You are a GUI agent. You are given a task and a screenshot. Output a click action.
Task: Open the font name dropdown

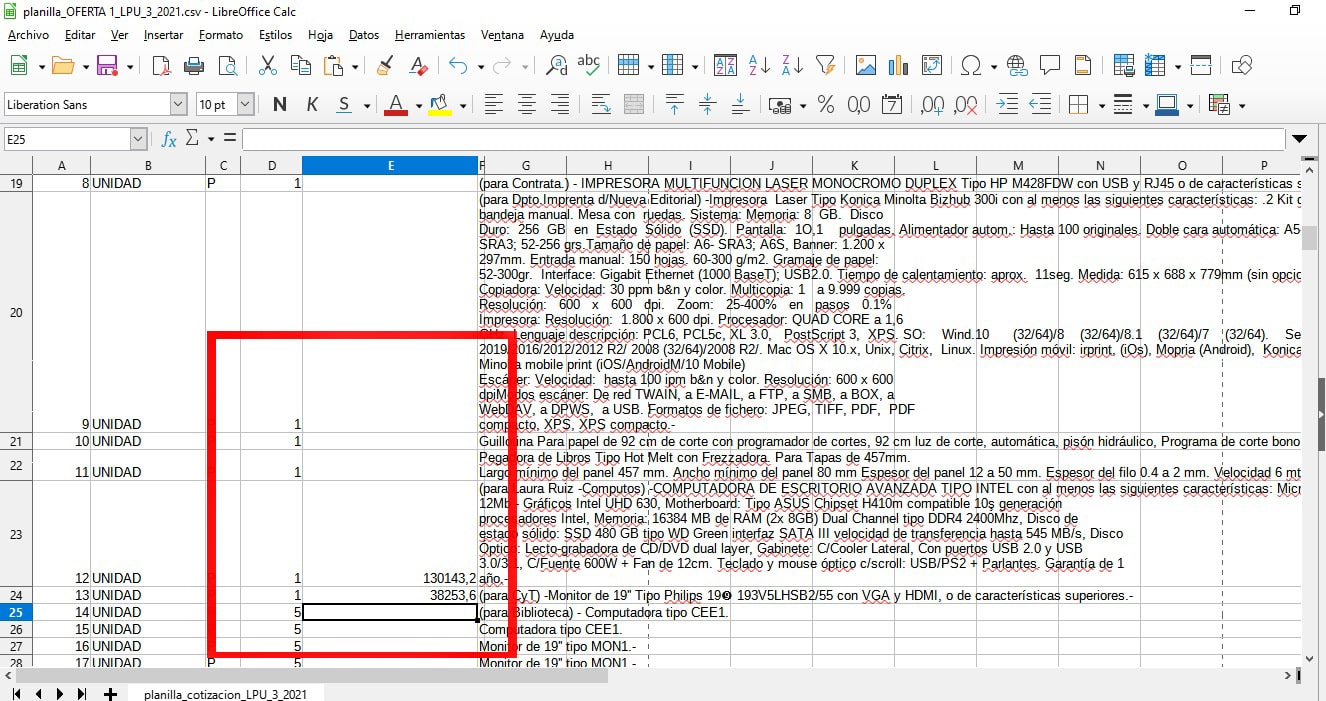coord(178,104)
